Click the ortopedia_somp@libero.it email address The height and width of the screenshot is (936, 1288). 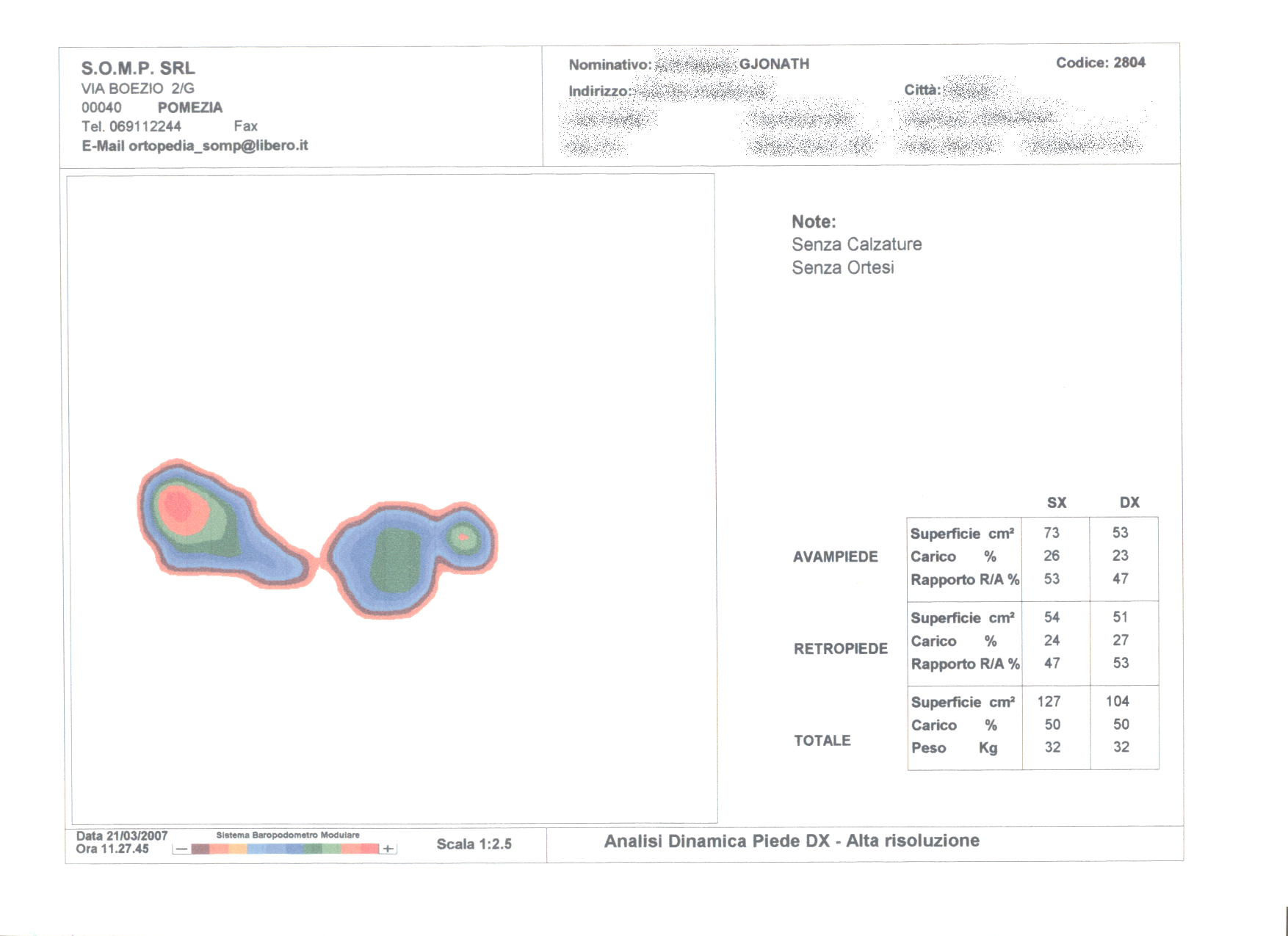(218, 145)
